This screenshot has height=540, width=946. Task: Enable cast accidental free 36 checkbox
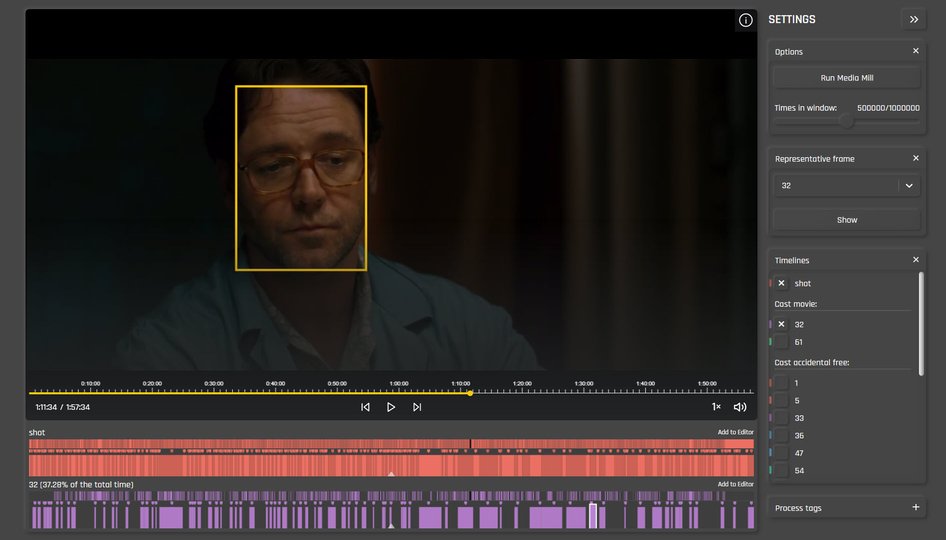click(781, 435)
